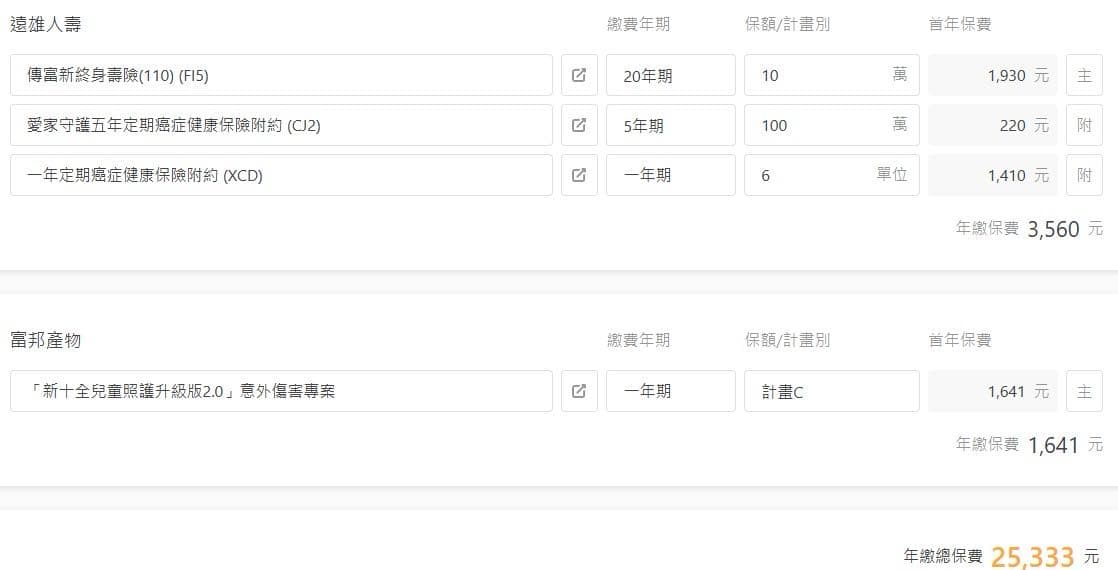
Task: Click the 附 badge on the CJ2 row
Action: 1084,125
